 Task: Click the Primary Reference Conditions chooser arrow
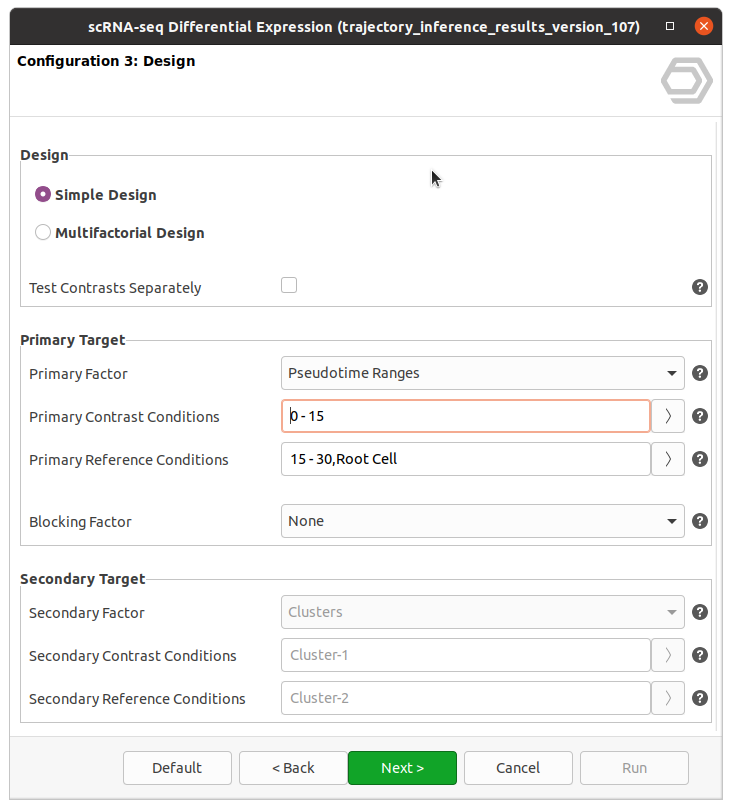pyautogui.click(x=668, y=459)
